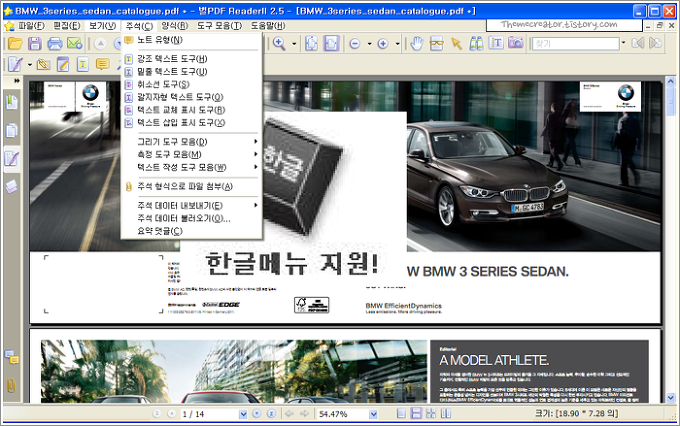Choose 텍스트 교체 표시 도구(R)
The width and height of the screenshot is (680, 426).
point(192,110)
